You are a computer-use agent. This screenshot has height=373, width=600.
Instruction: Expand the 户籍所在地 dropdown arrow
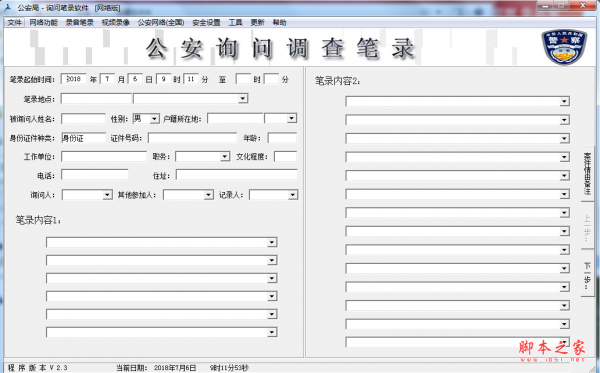292,118
